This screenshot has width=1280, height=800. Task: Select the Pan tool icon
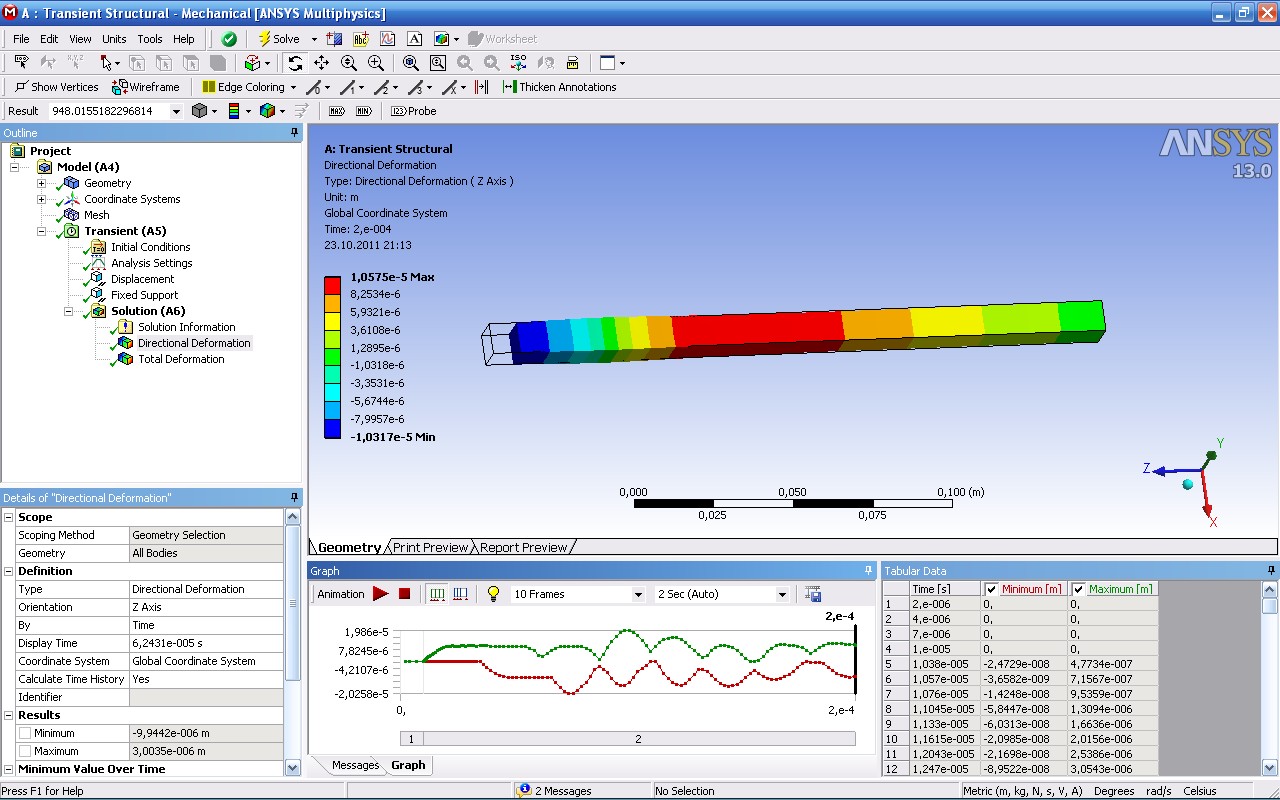[321, 63]
